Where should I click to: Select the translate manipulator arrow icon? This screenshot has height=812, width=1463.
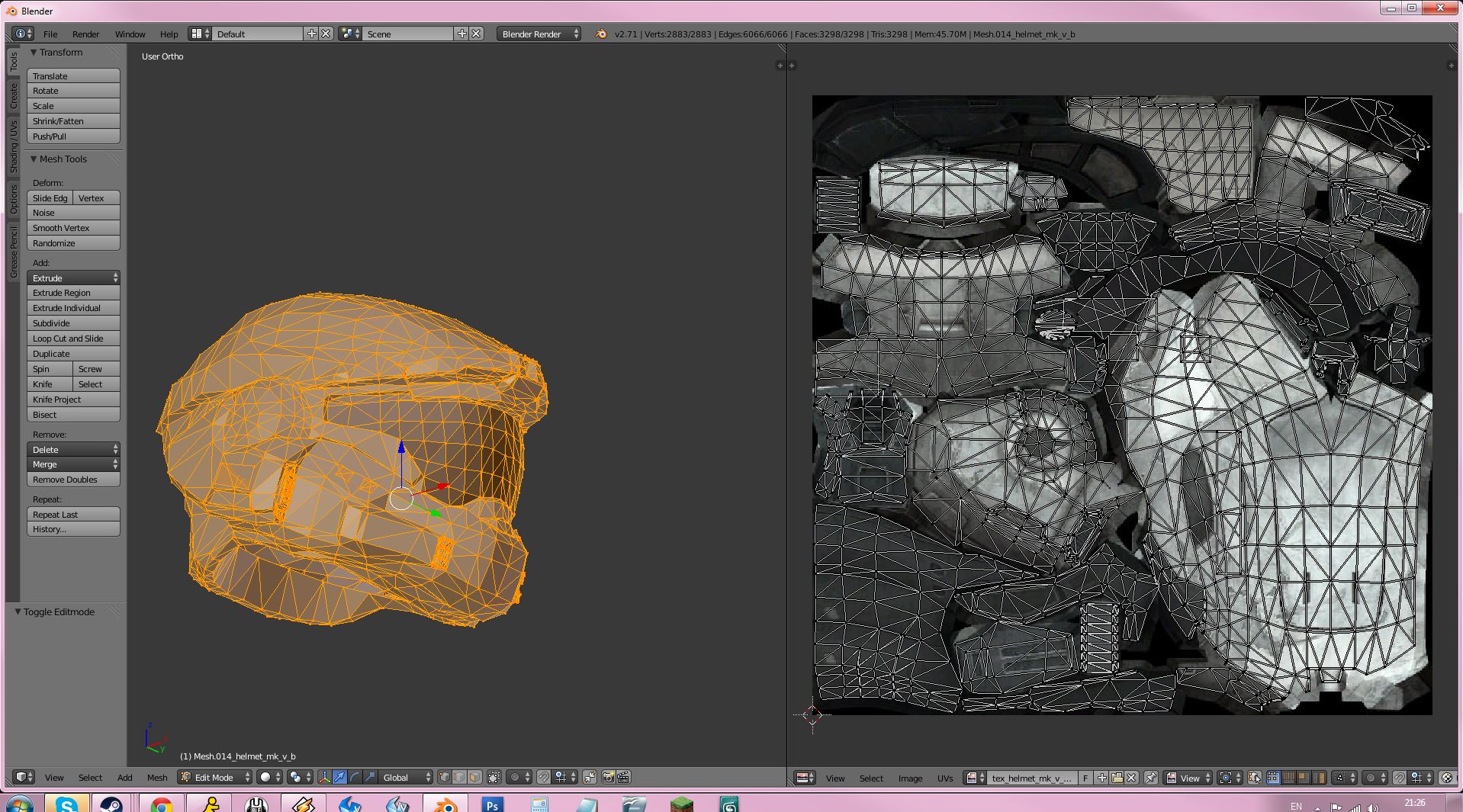click(339, 777)
